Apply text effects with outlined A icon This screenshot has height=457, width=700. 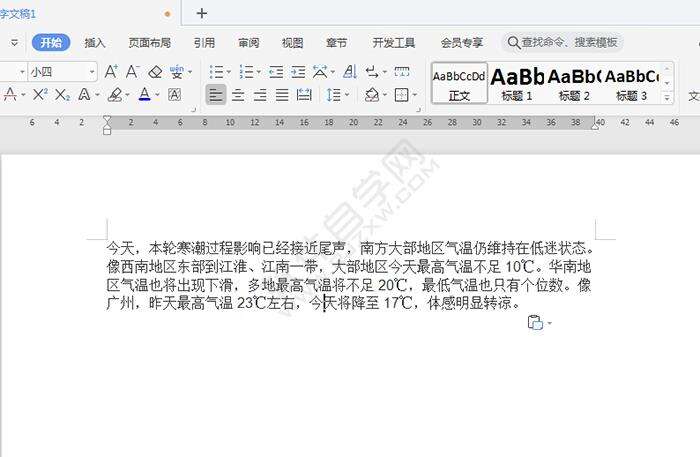pos(84,94)
